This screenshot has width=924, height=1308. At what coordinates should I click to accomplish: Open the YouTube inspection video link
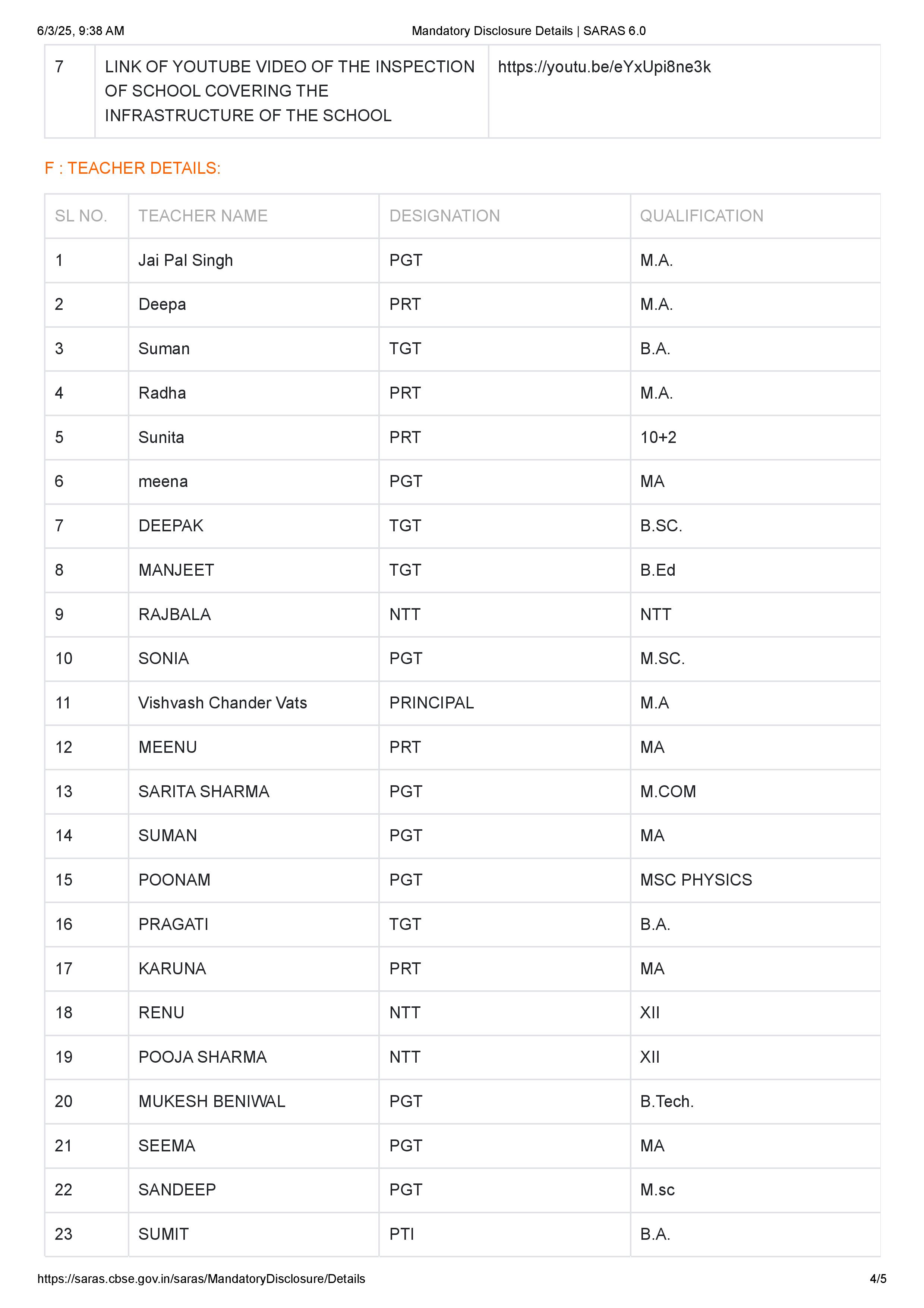604,67
